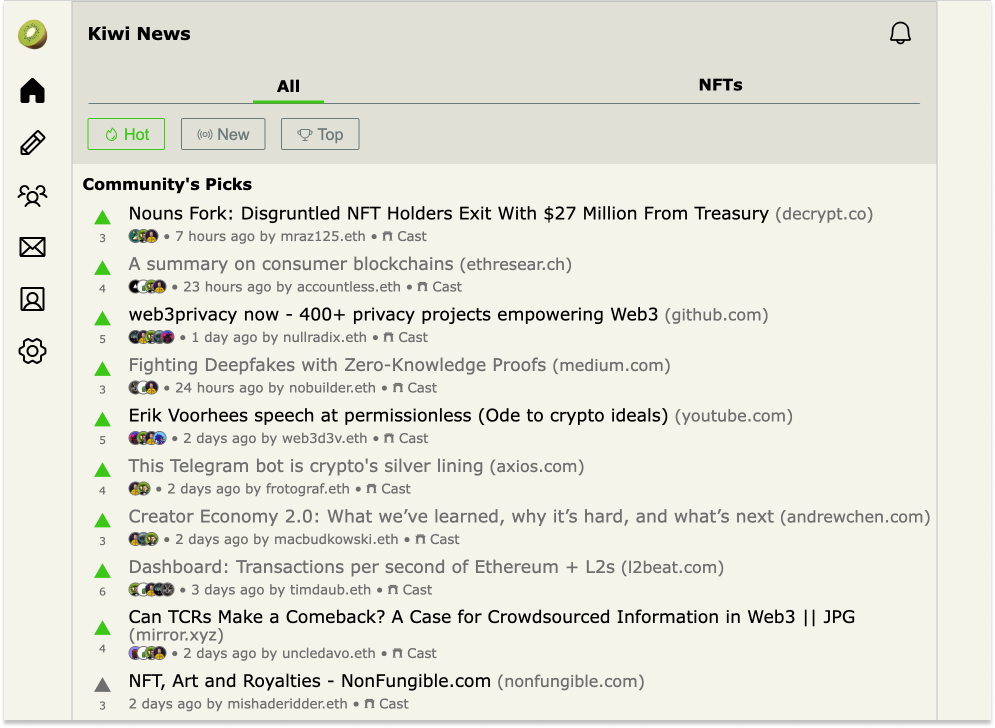Click Cast link under Nouns Fork story

405,237
